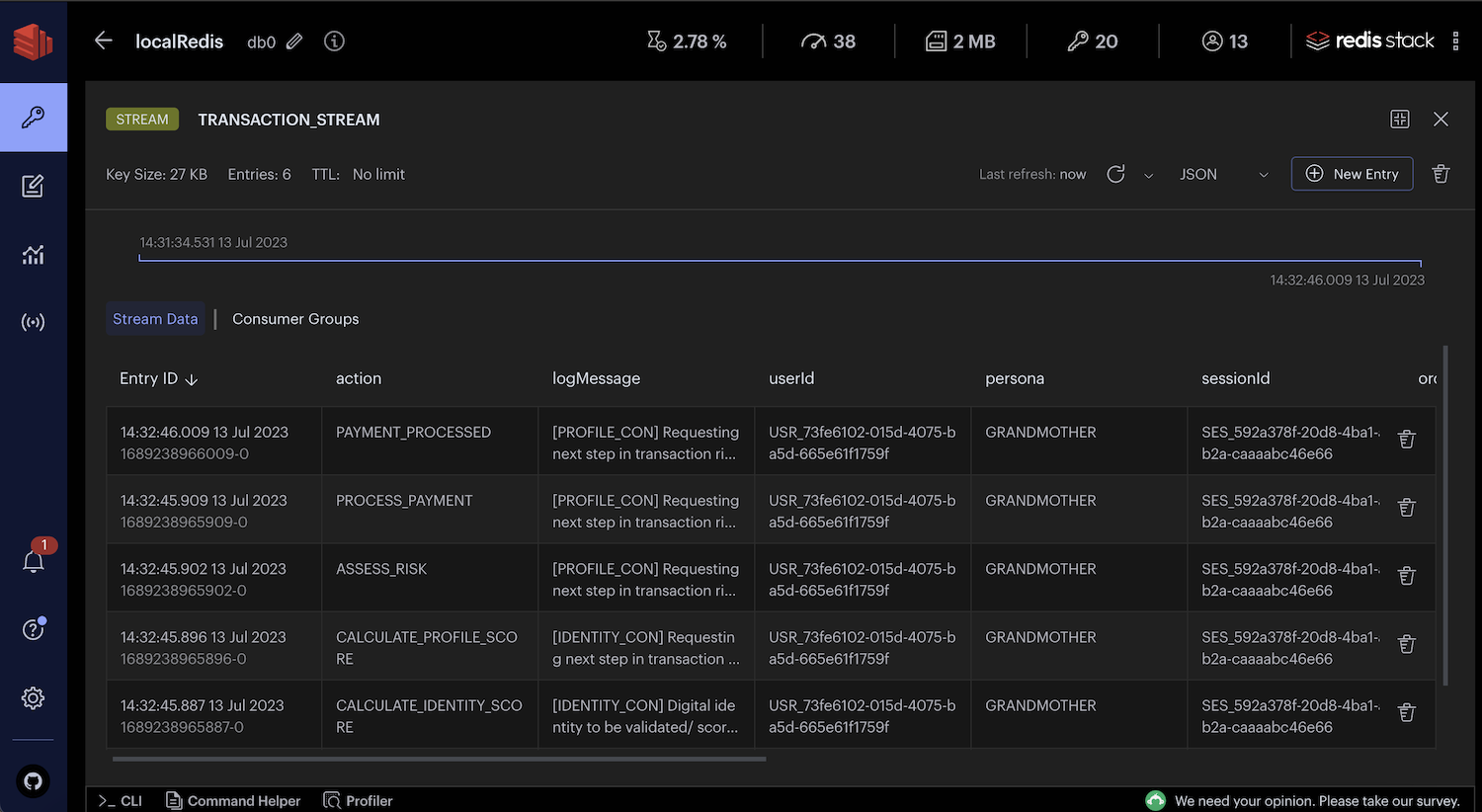This screenshot has height=812, width=1482.
Task: Open the take our survey link
Action: 1302,801
